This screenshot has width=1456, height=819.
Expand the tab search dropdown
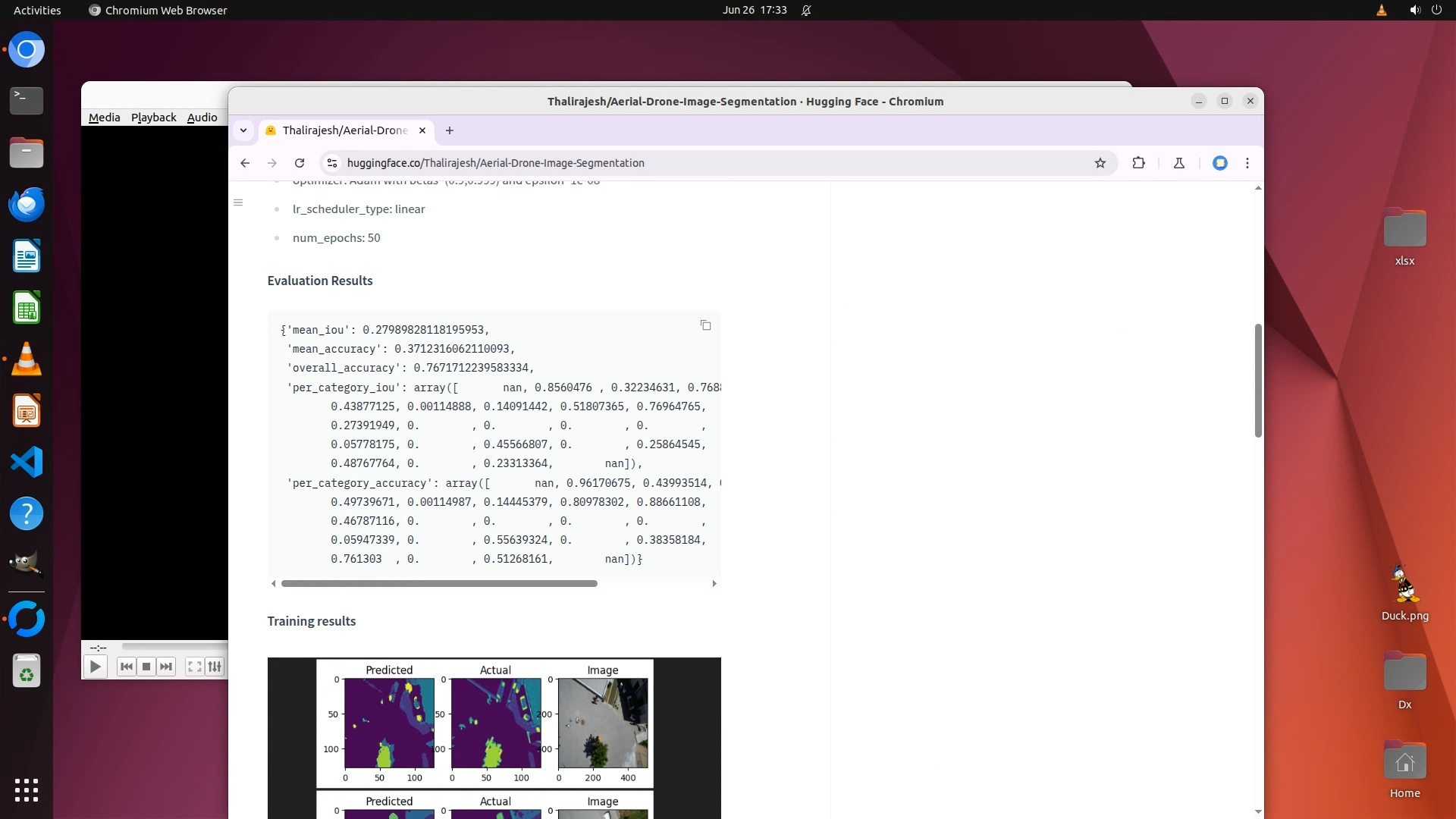click(x=243, y=130)
